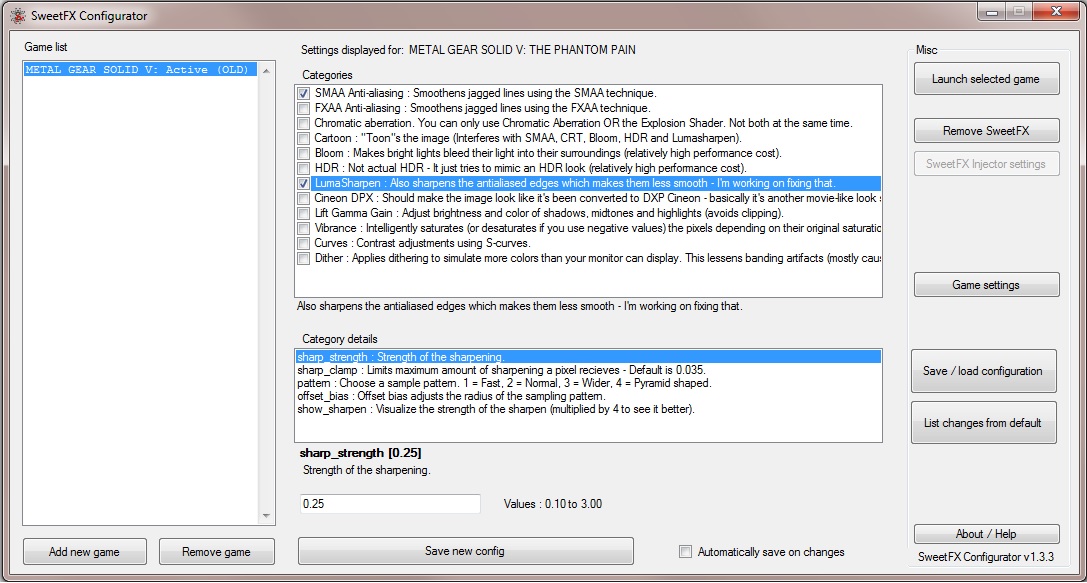This screenshot has width=1087, height=583.
Task: Close the SweetFX Configurator window
Action: 1056,12
